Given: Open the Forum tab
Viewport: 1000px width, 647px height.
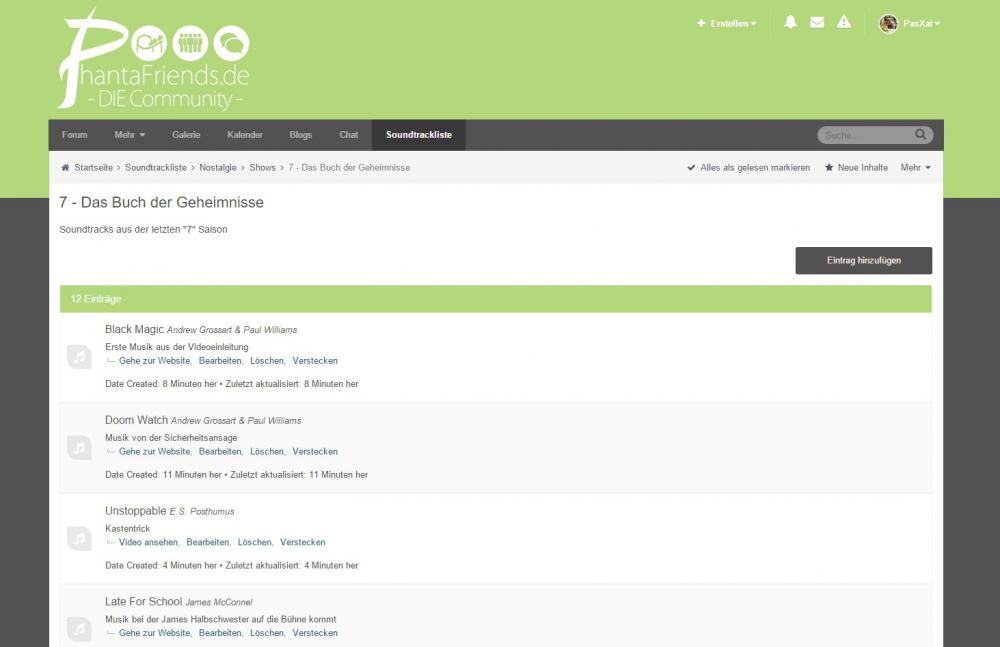Looking at the screenshot, I should [x=75, y=135].
